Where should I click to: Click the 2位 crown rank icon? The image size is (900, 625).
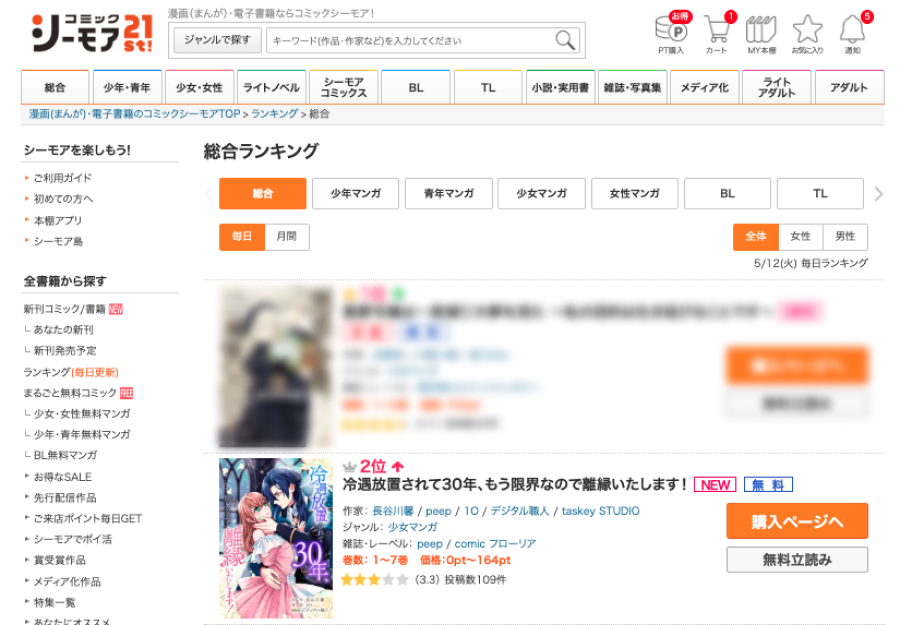coord(349,467)
